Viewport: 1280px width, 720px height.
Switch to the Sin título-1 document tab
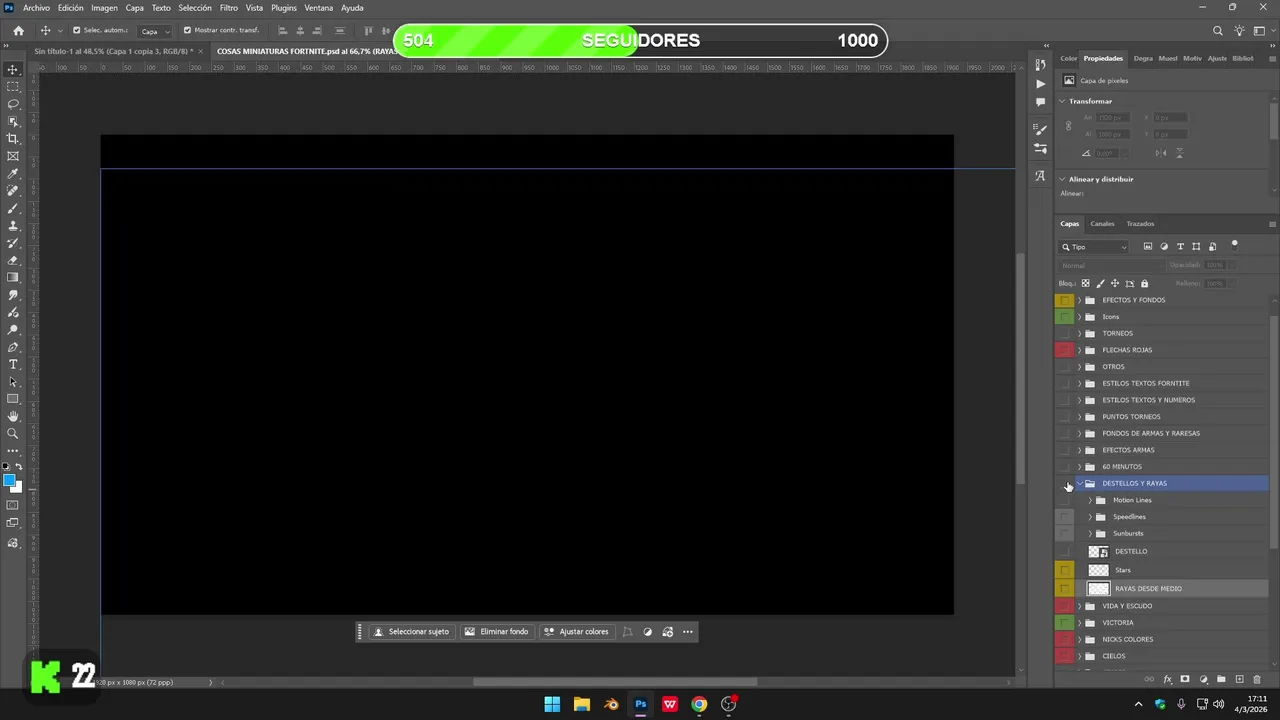point(113,51)
